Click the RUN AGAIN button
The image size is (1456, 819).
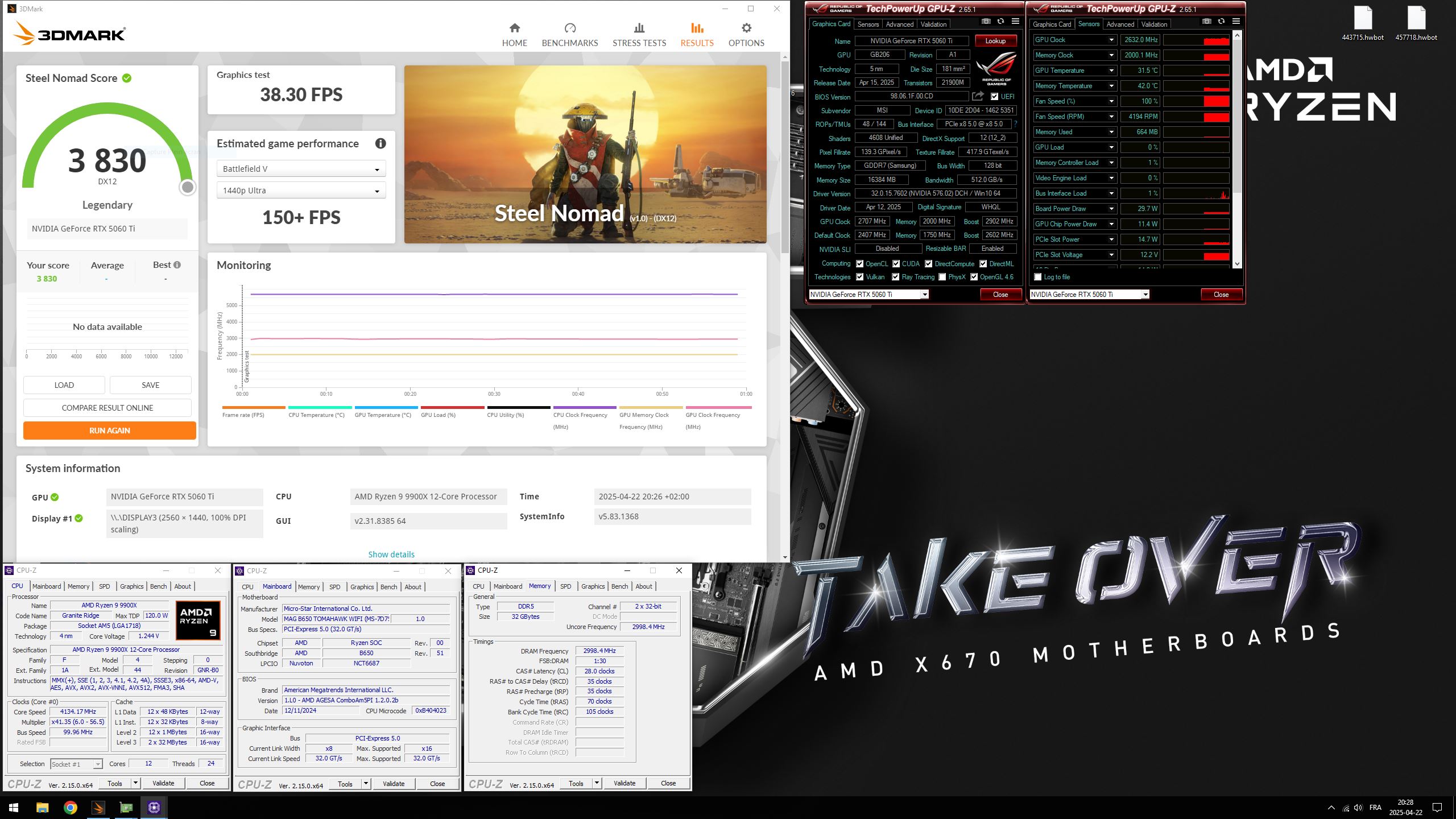click(110, 431)
